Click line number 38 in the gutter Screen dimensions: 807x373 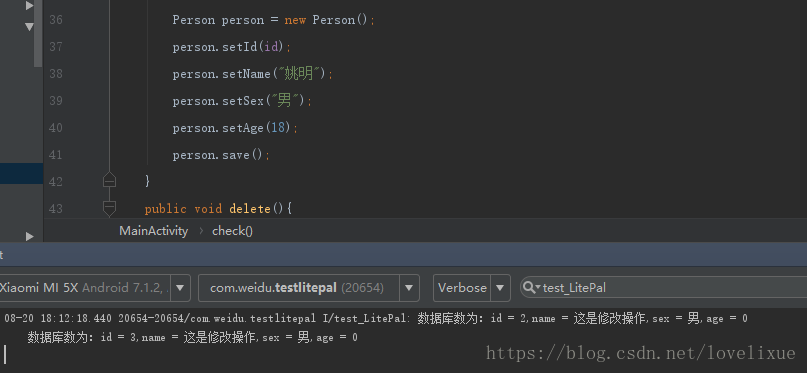pos(56,74)
